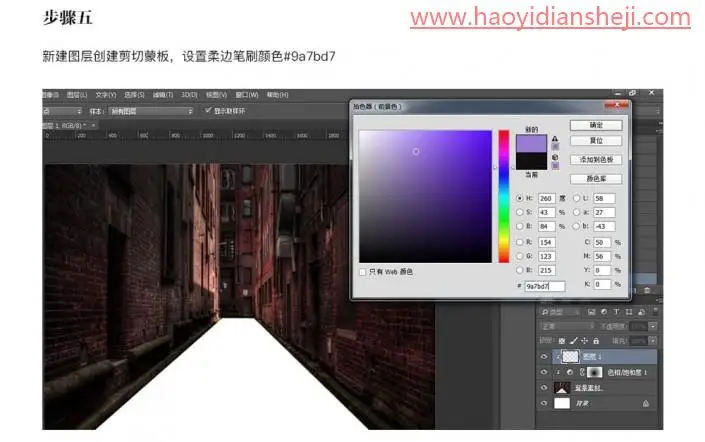The height and width of the screenshot is (442, 705).
Task: Click the pixel layer filter icon
Action: (x=591, y=312)
